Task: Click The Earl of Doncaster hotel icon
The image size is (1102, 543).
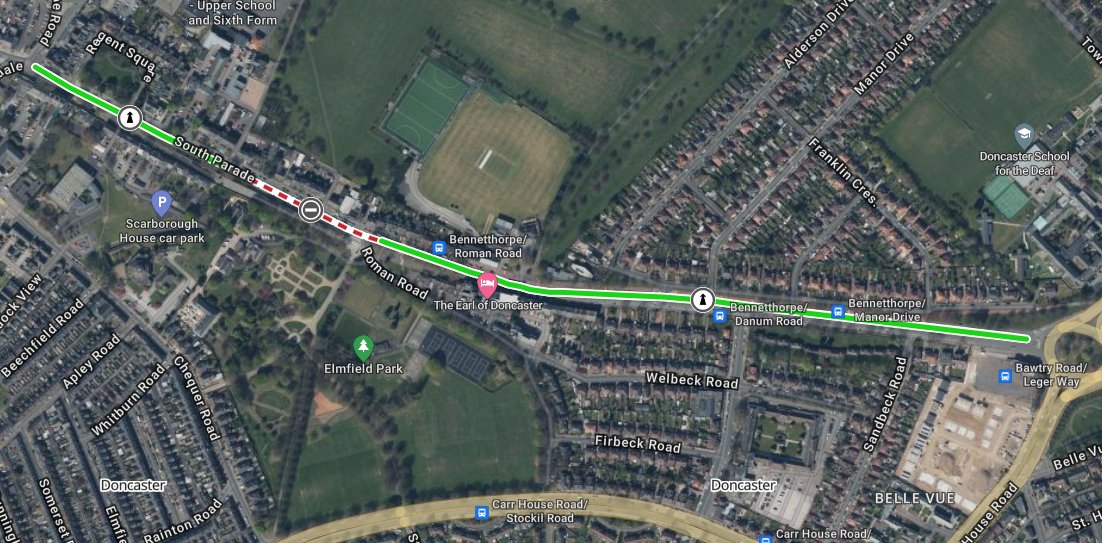Action: pos(487,284)
